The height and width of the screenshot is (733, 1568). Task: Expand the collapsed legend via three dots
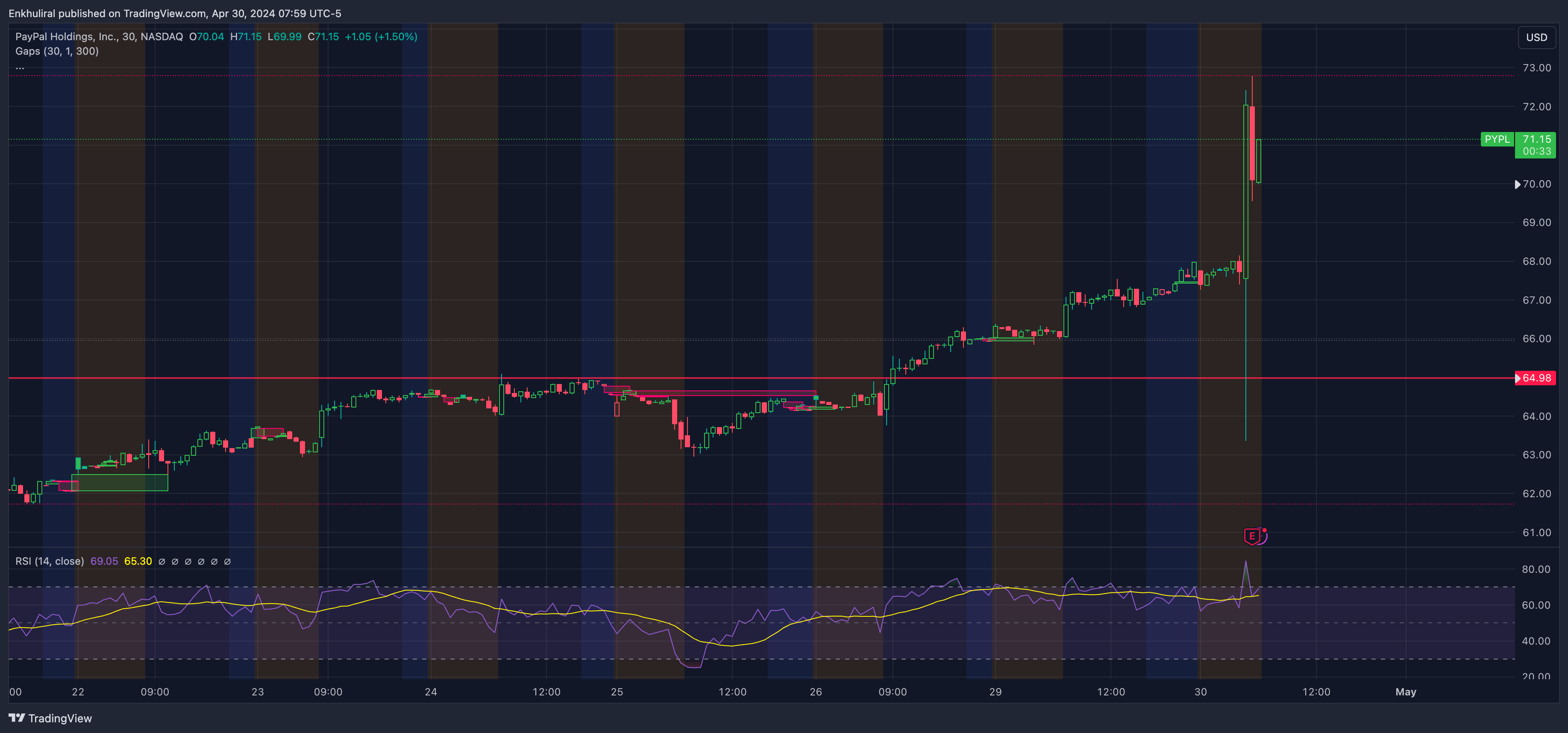tap(20, 67)
